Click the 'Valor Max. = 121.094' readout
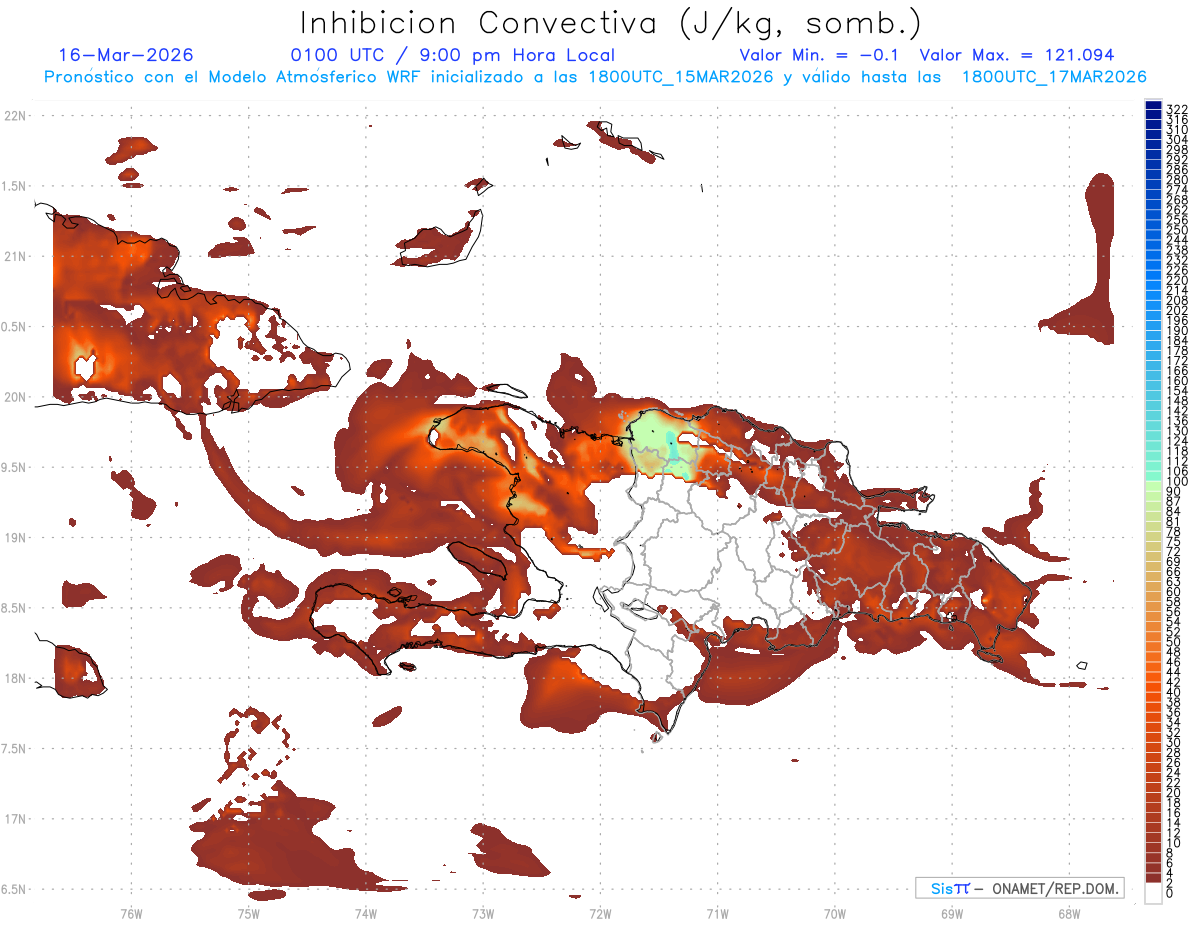The height and width of the screenshot is (927, 1200). [1017, 55]
